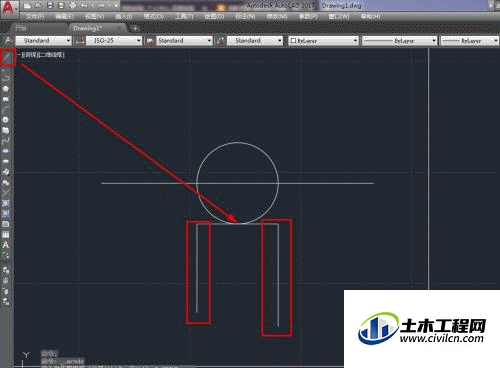
Task: Select the Table tool in draw toolbar
Action: tap(6, 235)
